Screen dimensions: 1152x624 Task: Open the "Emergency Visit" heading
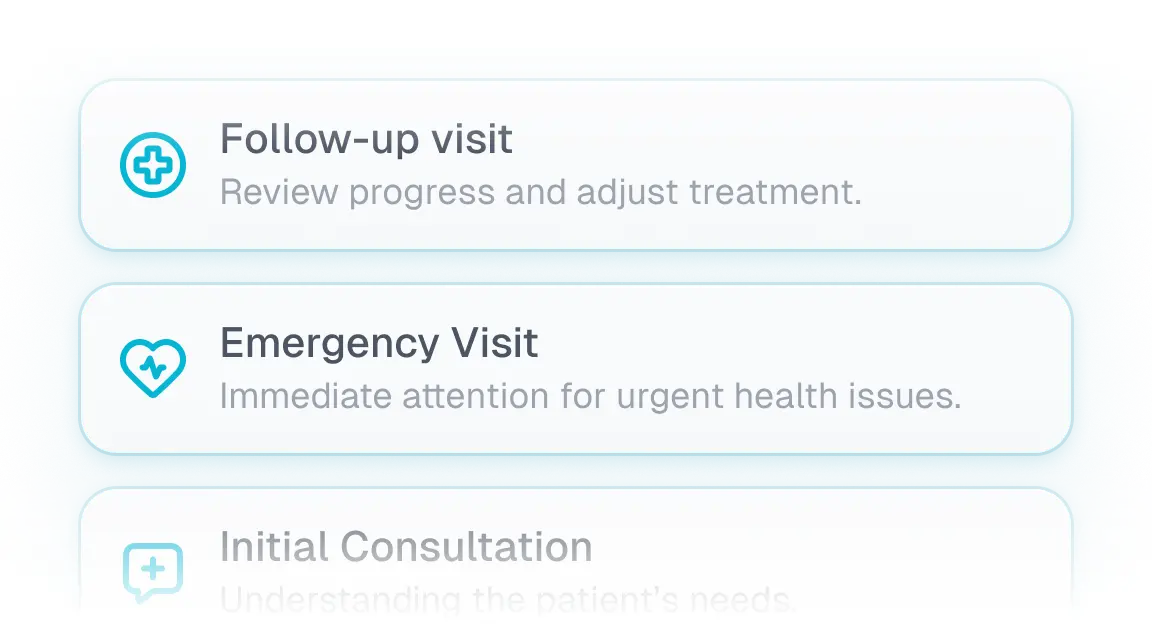click(379, 344)
